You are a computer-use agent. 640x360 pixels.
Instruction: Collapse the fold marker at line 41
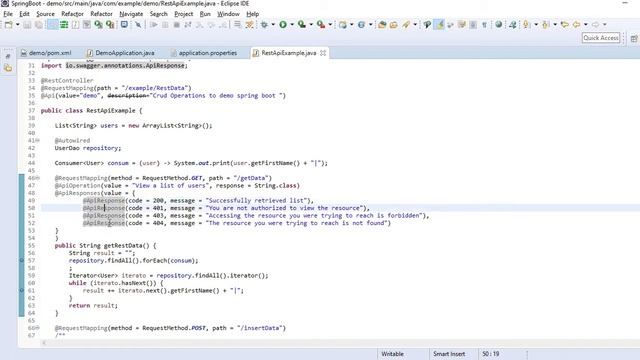click(x=38, y=140)
